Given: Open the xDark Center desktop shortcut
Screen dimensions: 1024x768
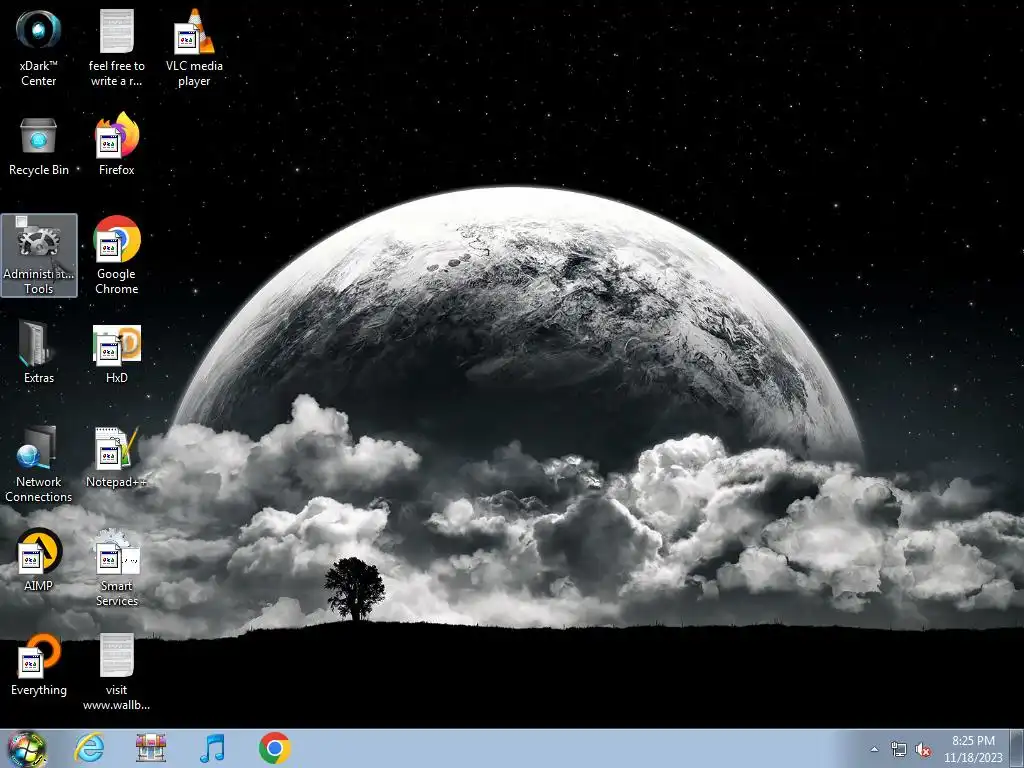Looking at the screenshot, I should 39,48.
